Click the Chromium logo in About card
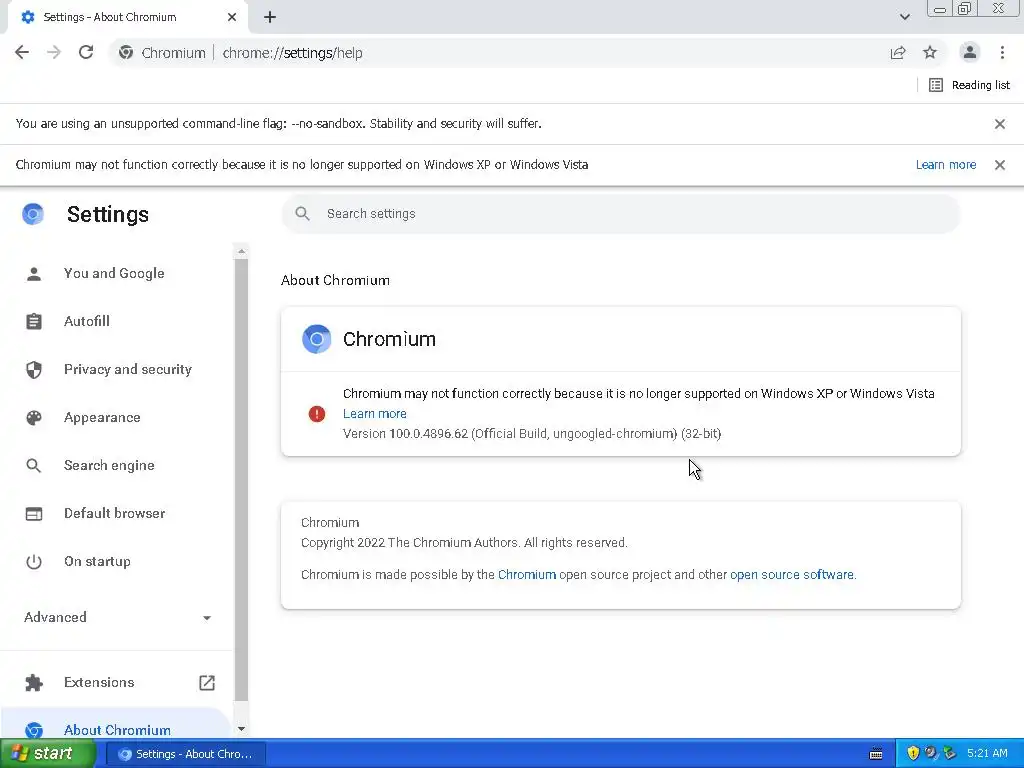The height and width of the screenshot is (768, 1024). point(317,339)
